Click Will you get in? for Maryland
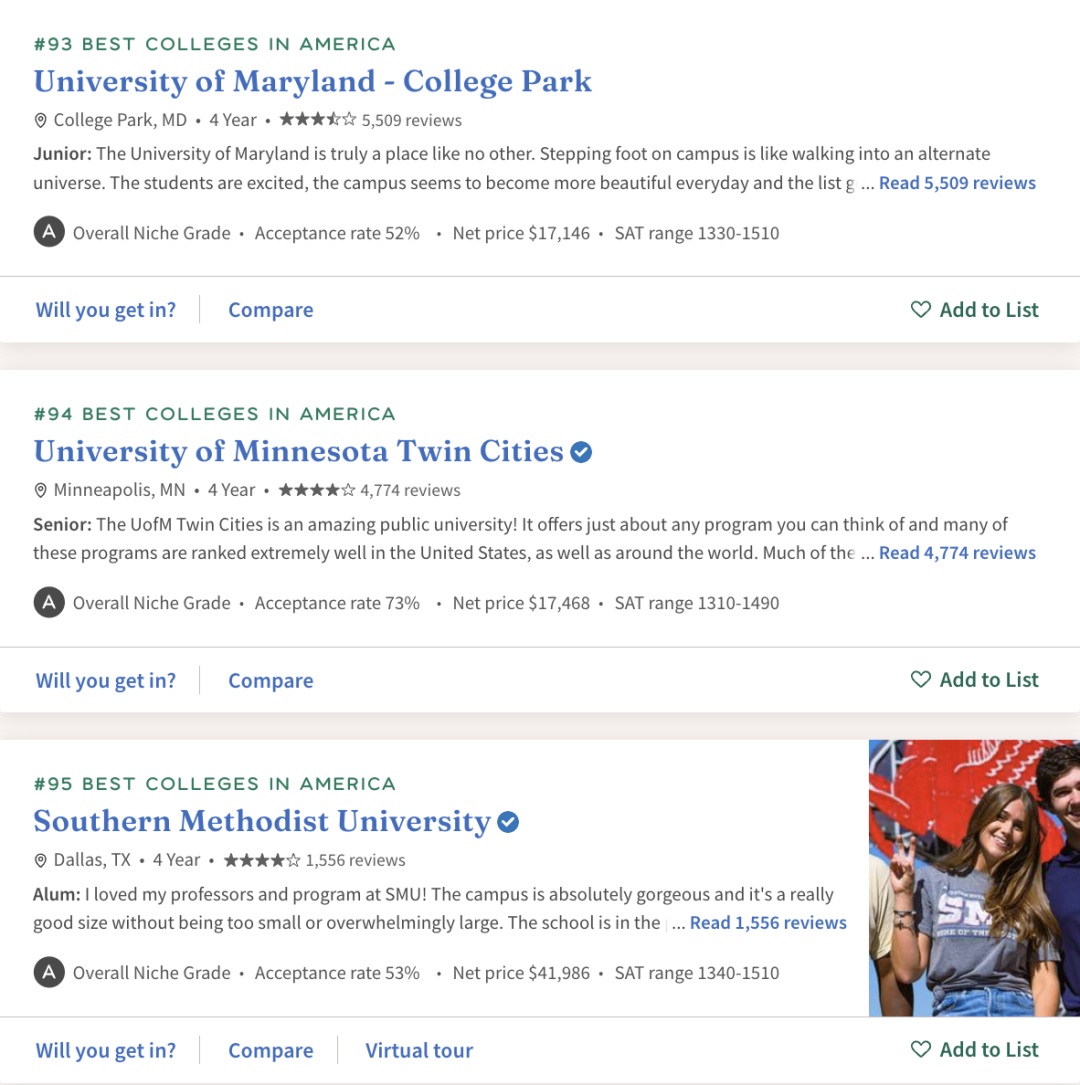Viewport: 1080px width, 1085px height. pos(106,310)
